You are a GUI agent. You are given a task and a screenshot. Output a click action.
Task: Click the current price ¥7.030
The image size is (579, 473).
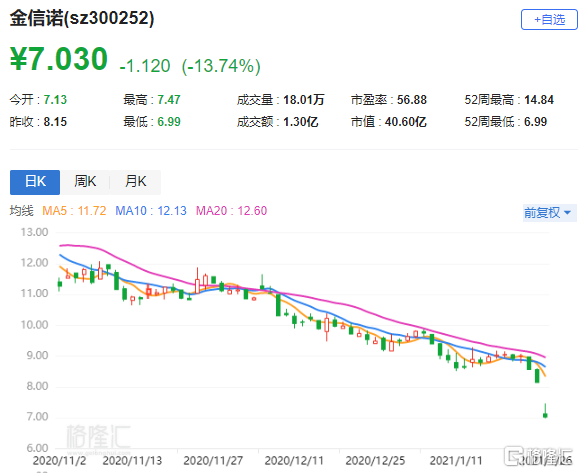click(59, 59)
